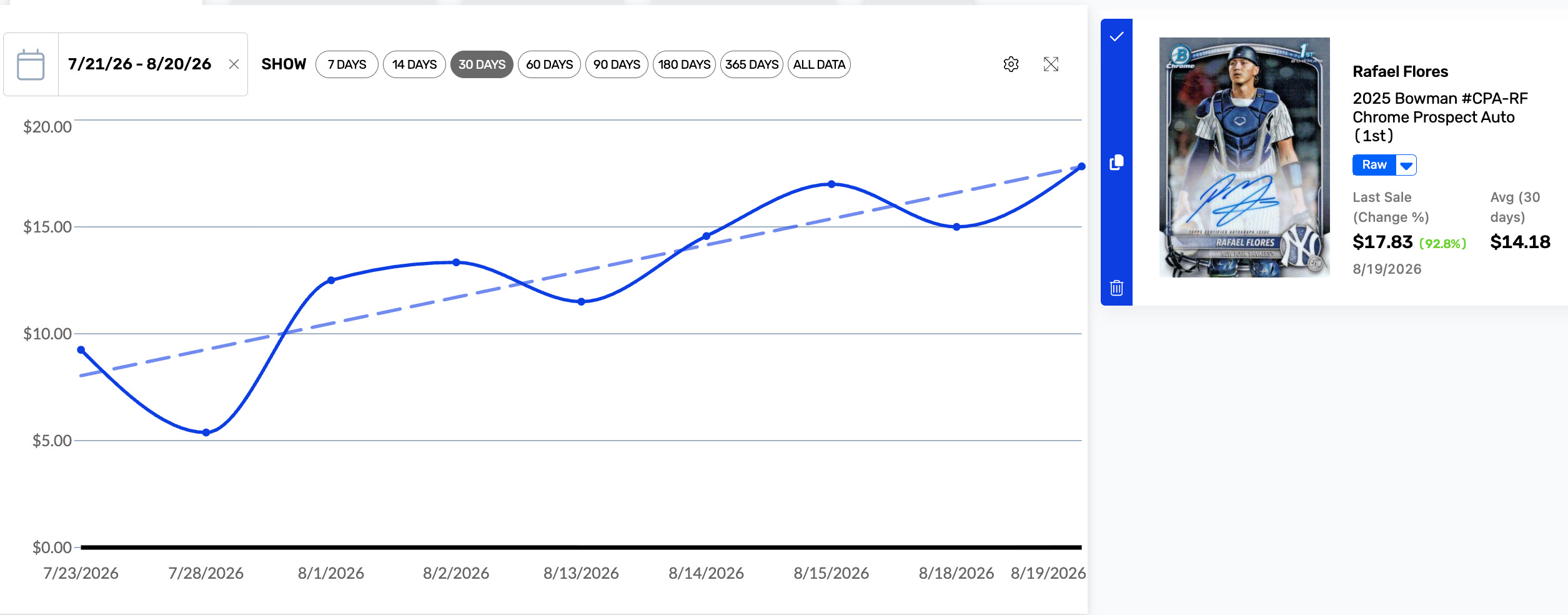Show 14 days of data
This screenshot has height=615, width=1568.
coord(414,64)
